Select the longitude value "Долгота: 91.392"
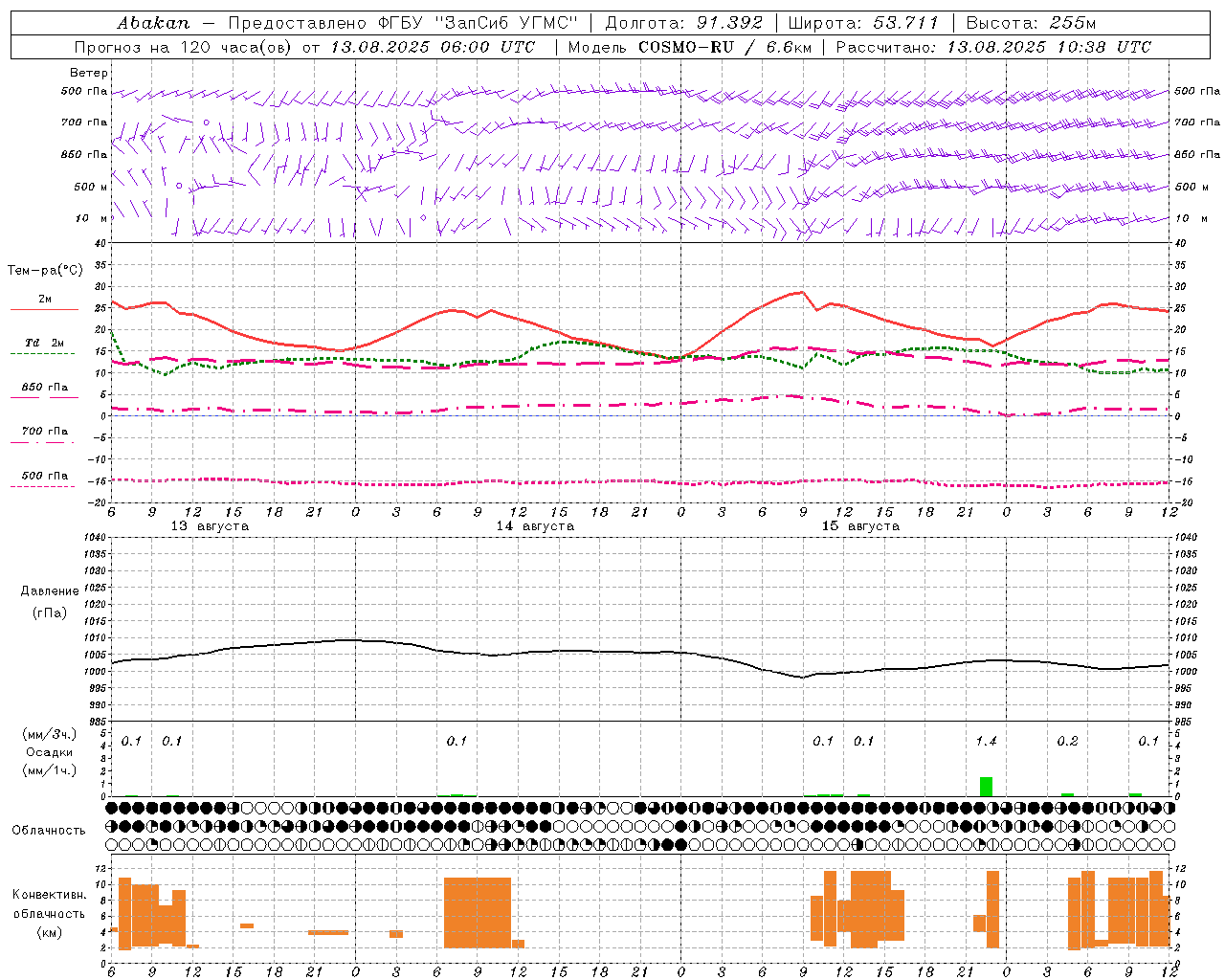This screenshot has height=980, width=1225. point(684,23)
